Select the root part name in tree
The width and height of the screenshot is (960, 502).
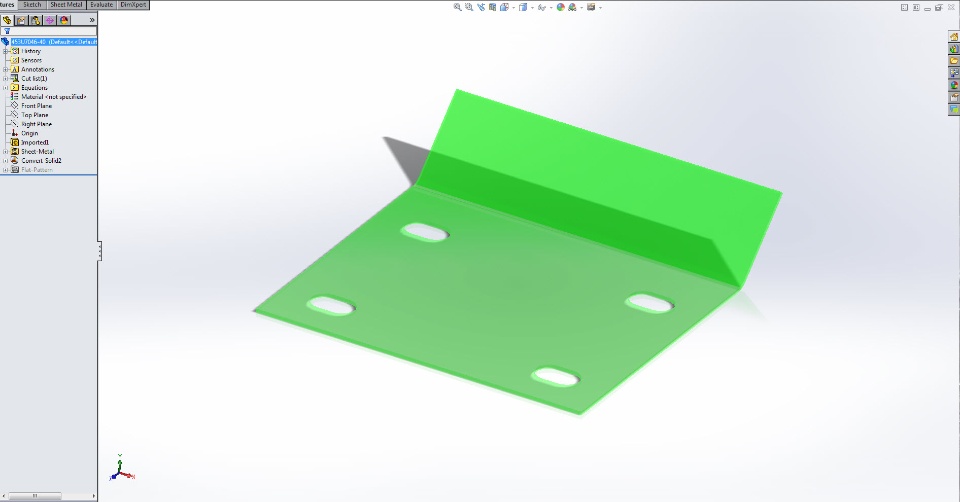coord(53,42)
